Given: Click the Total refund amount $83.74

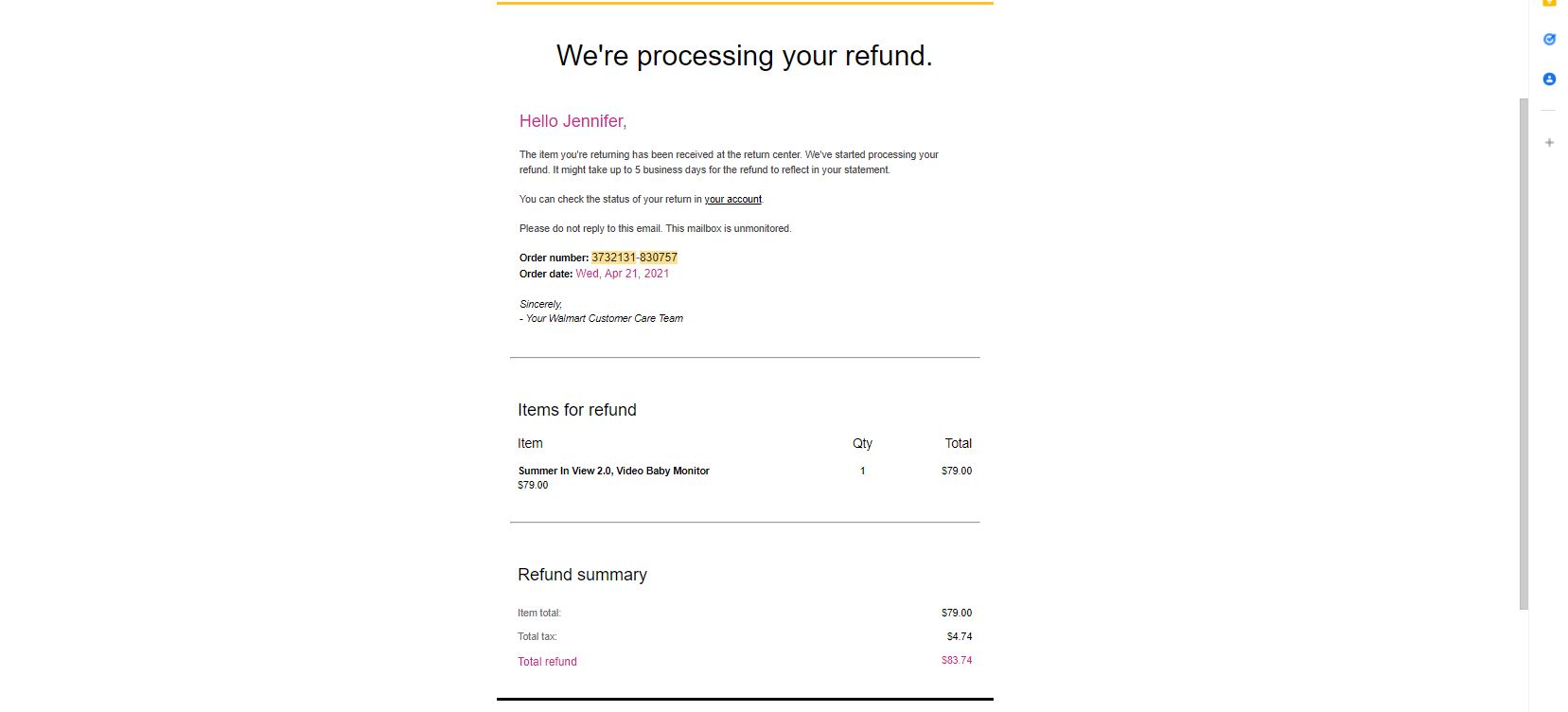Looking at the screenshot, I should pyautogui.click(x=957, y=661).
